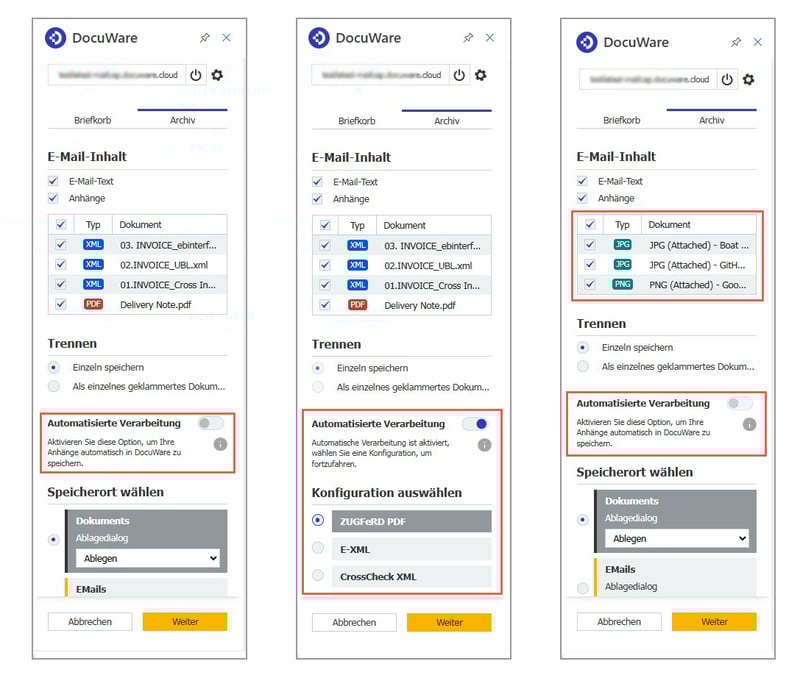Uncheck the Anhänge checkbox
The height and width of the screenshot is (675, 800).
click(x=52, y=198)
